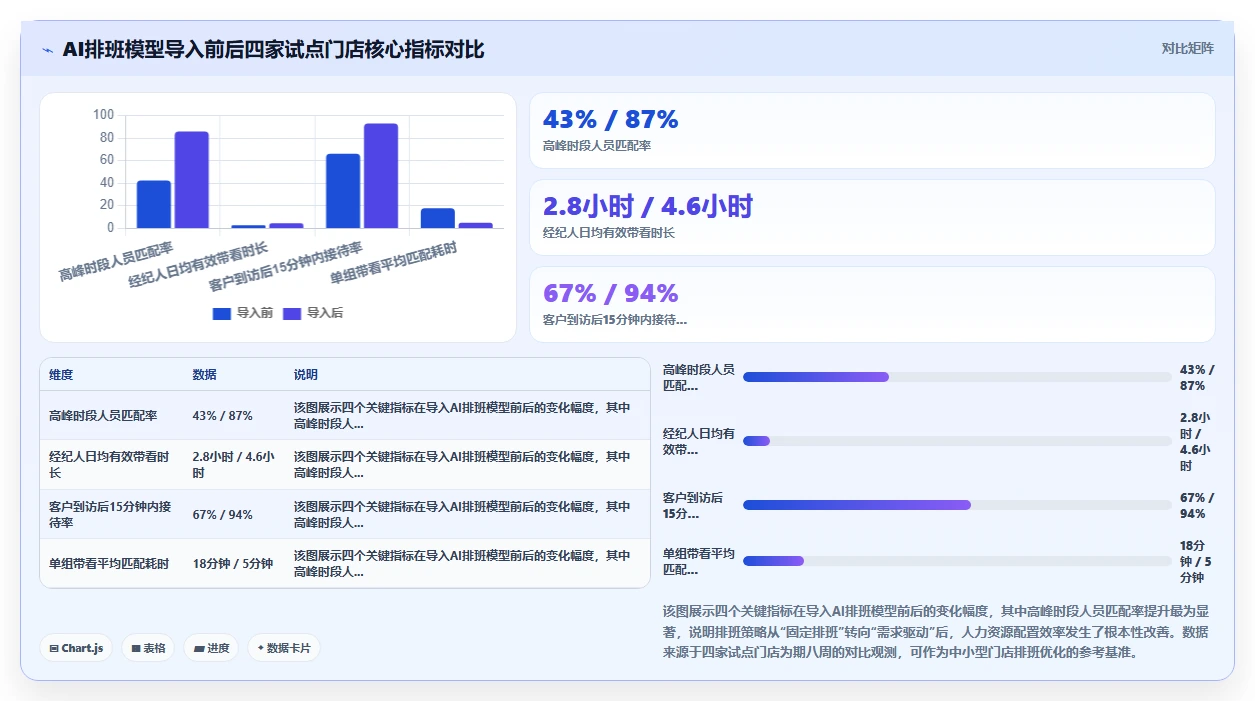Click the 说明 text in the 高峰时段人员匹配率 row
Image resolution: width=1255 pixels, height=701 pixels.
pos(463,416)
